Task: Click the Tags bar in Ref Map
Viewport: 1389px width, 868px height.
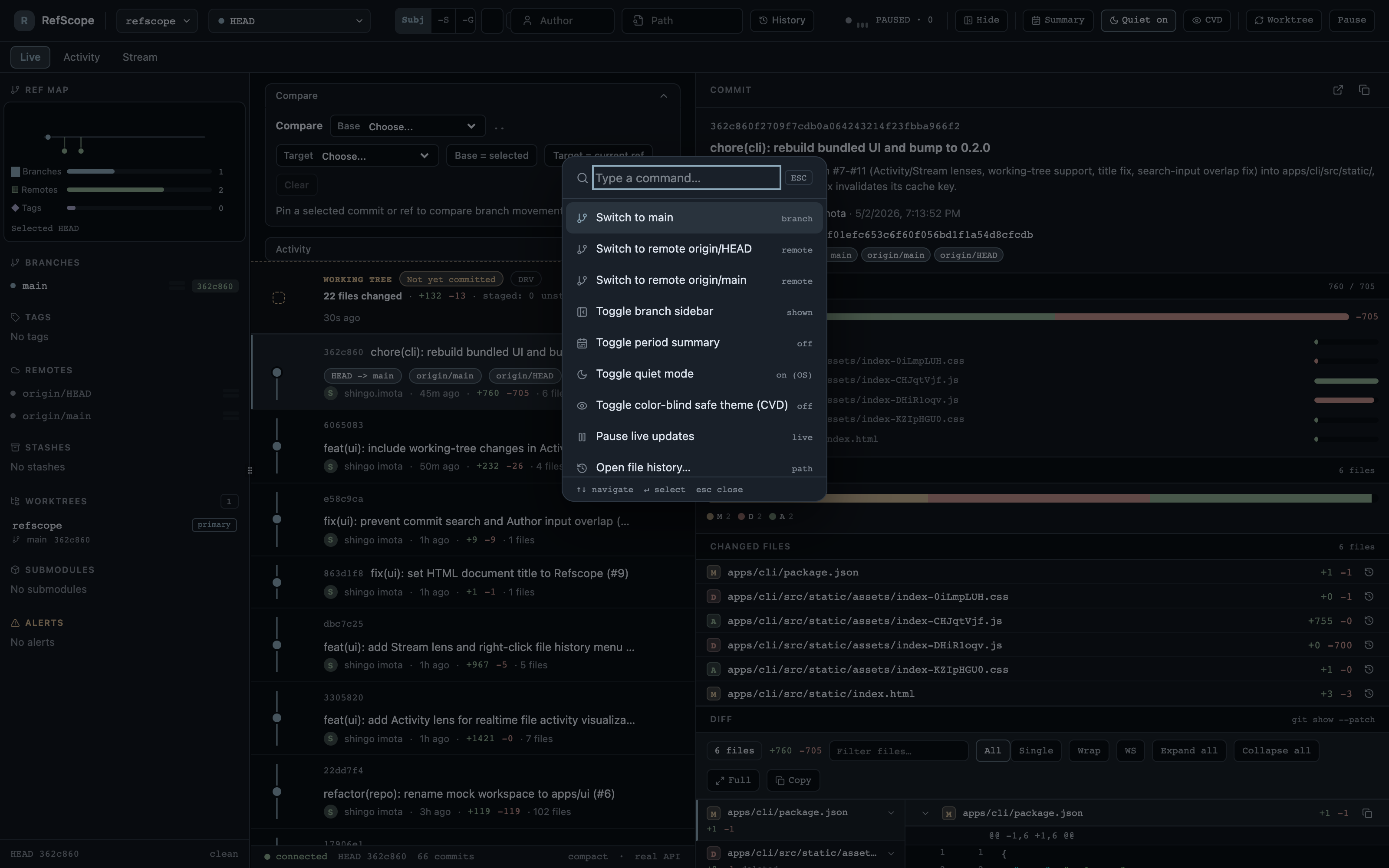Action: click(x=139, y=208)
